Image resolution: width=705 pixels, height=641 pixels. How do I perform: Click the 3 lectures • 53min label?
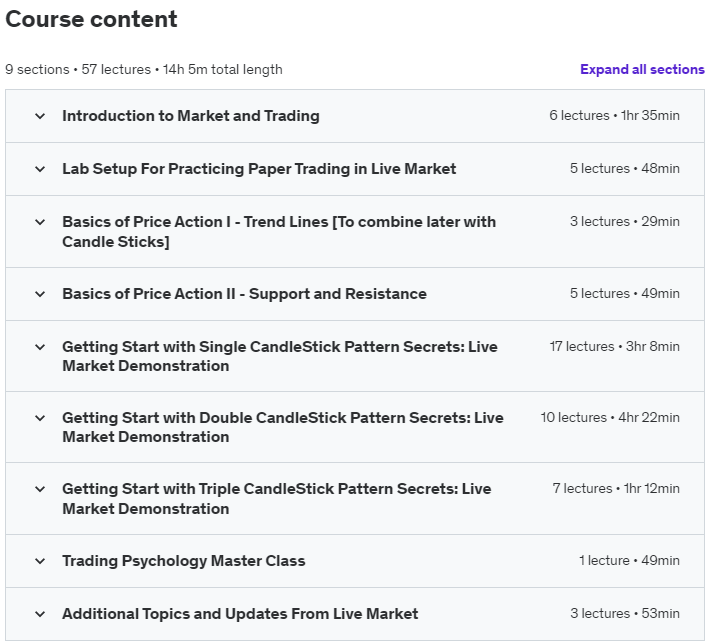625,614
